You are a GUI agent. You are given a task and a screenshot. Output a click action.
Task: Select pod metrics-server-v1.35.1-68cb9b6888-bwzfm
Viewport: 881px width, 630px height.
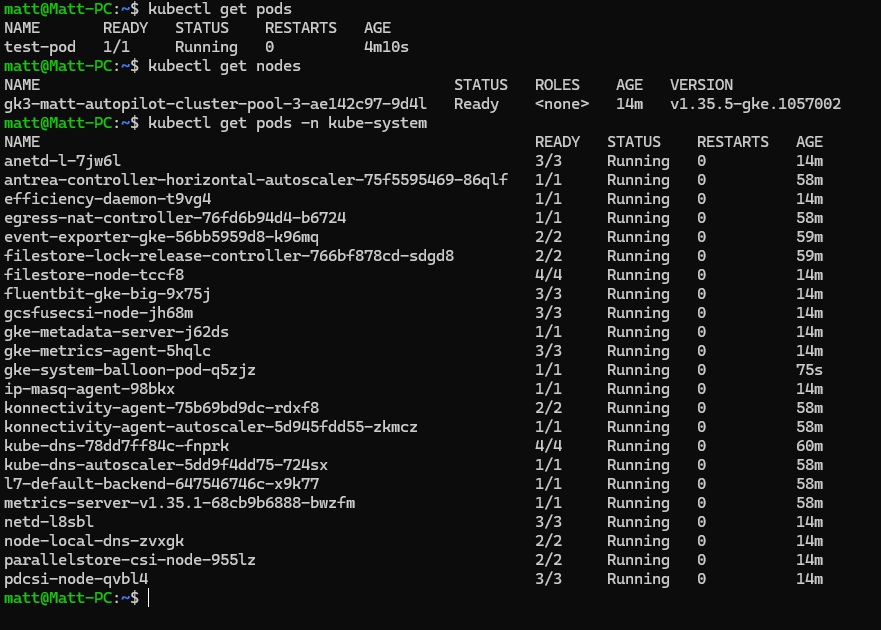[x=179, y=503]
